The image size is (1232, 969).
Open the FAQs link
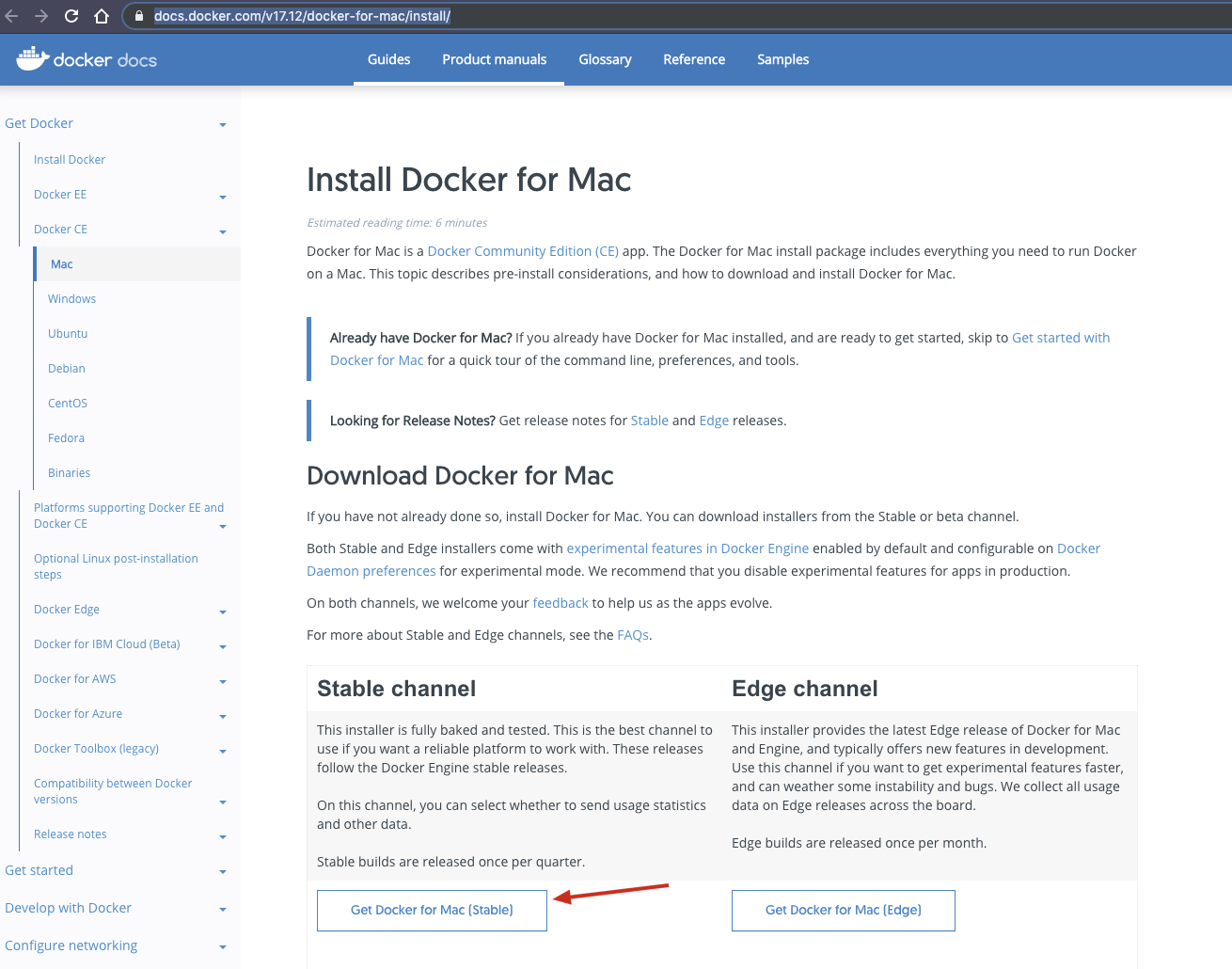633,635
